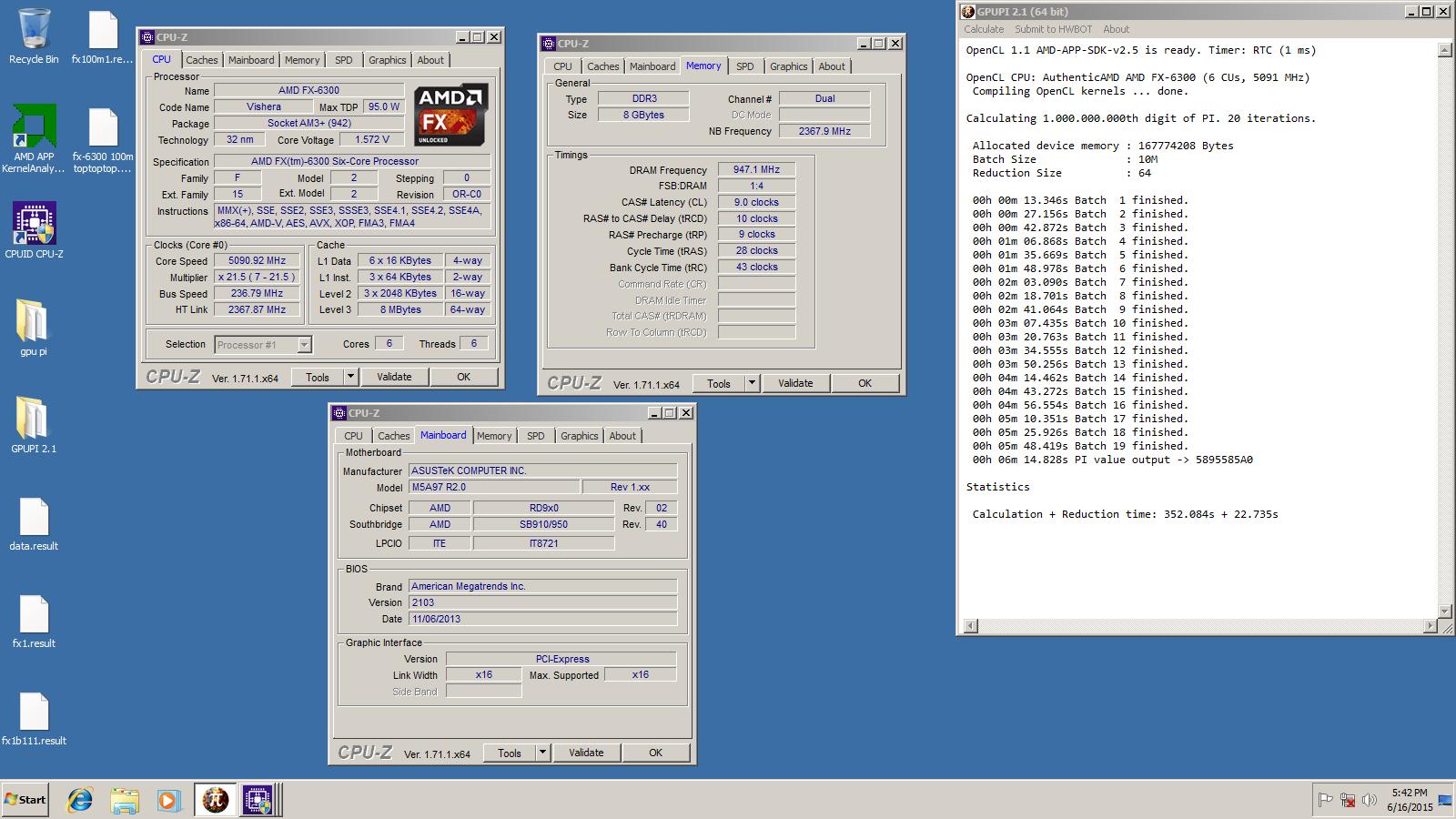Click the AMD FX Unlocked logo

click(x=451, y=115)
